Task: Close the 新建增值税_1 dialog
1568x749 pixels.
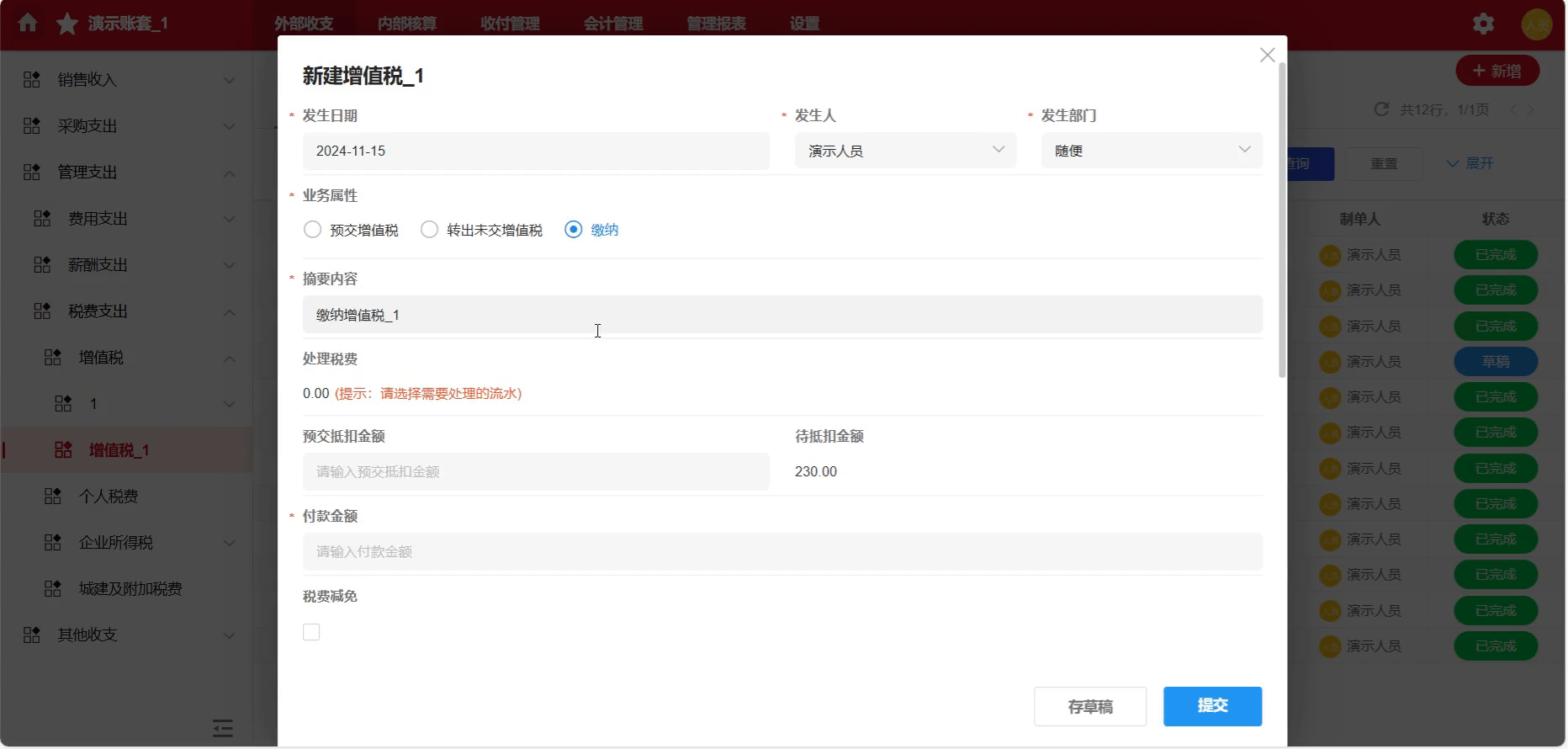Action: point(1267,56)
